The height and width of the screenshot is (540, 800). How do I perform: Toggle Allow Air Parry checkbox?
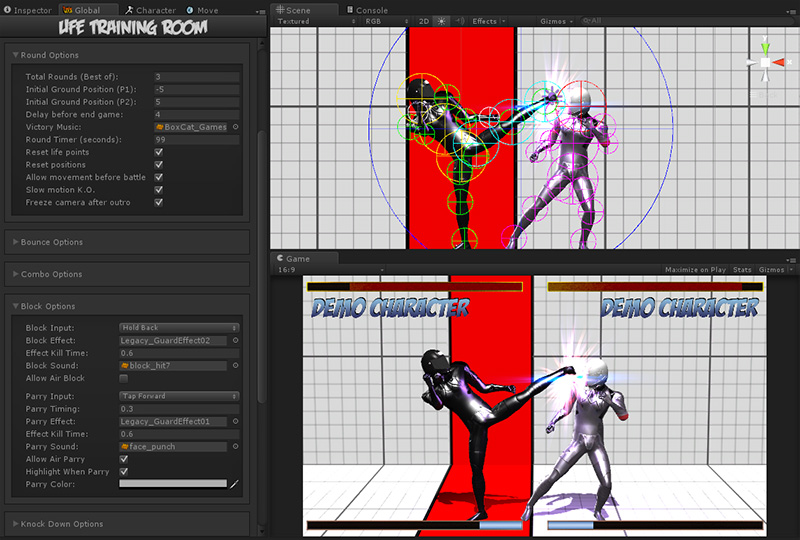tap(123, 459)
